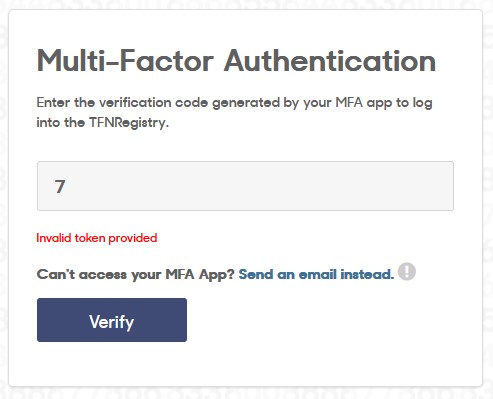Image resolution: width=493 pixels, height=399 pixels.
Task: Click the exclamation info icon beside email link
Action: pyautogui.click(x=407, y=271)
